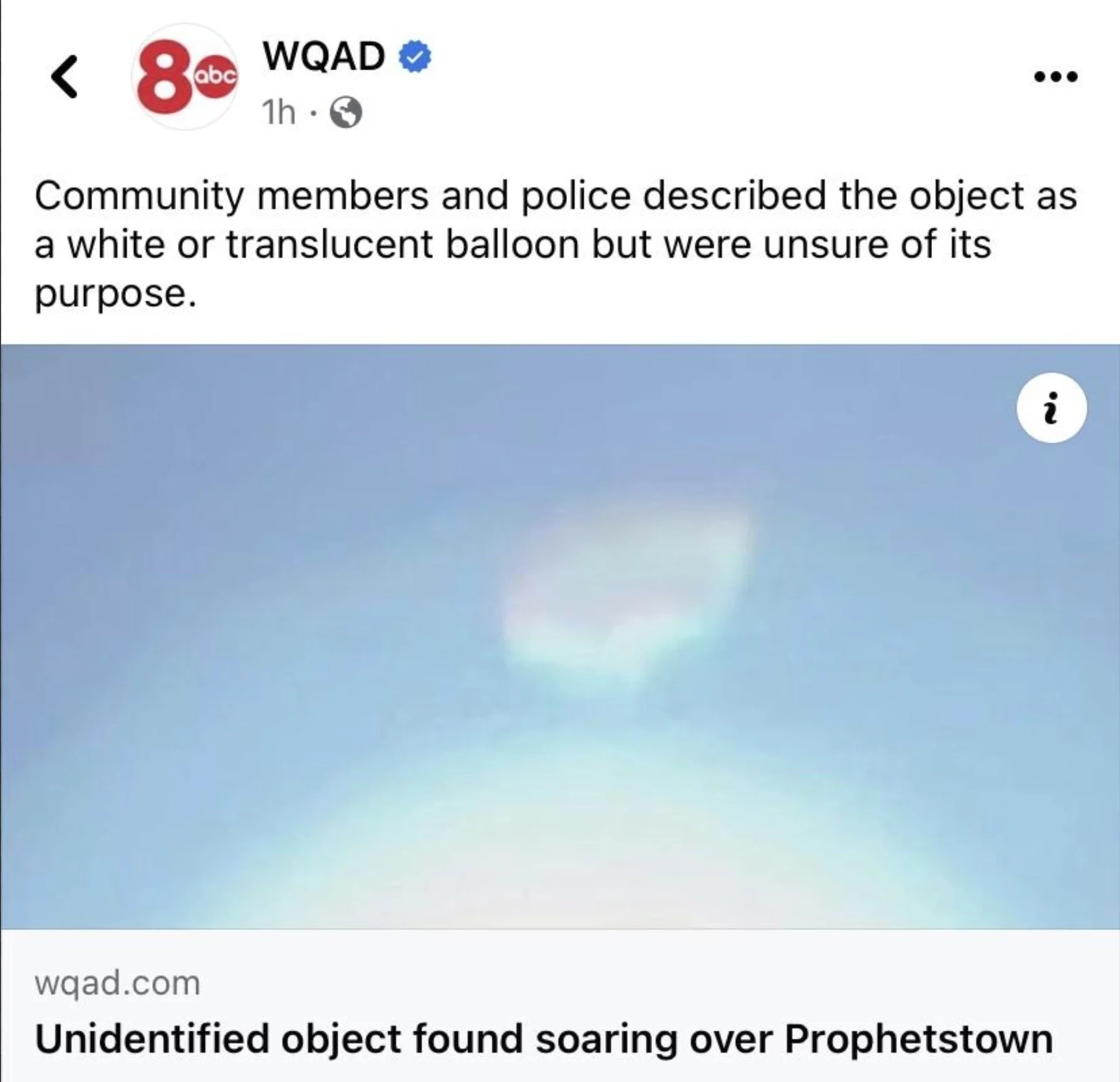This screenshot has height=1082, width=1120.
Task: Open the blurry balloon article image
Action: 560,636
